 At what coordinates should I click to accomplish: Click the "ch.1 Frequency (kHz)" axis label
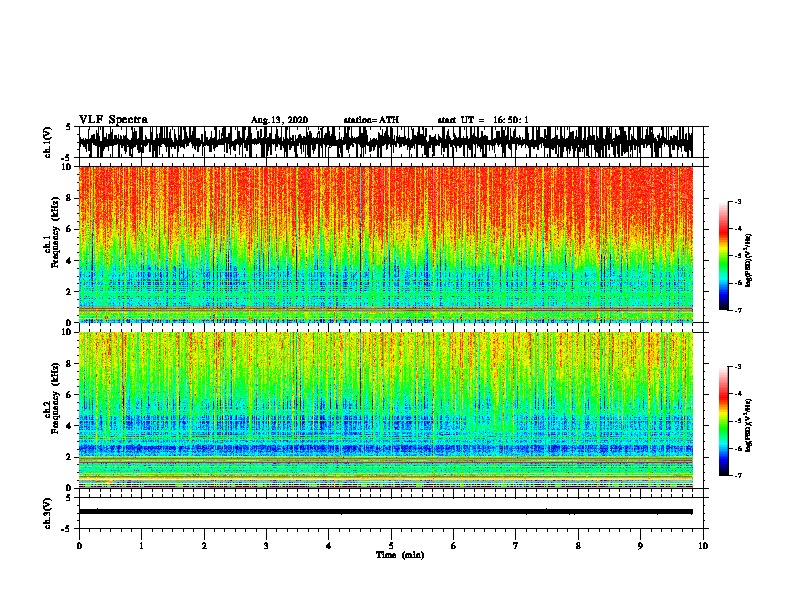(x=52, y=233)
